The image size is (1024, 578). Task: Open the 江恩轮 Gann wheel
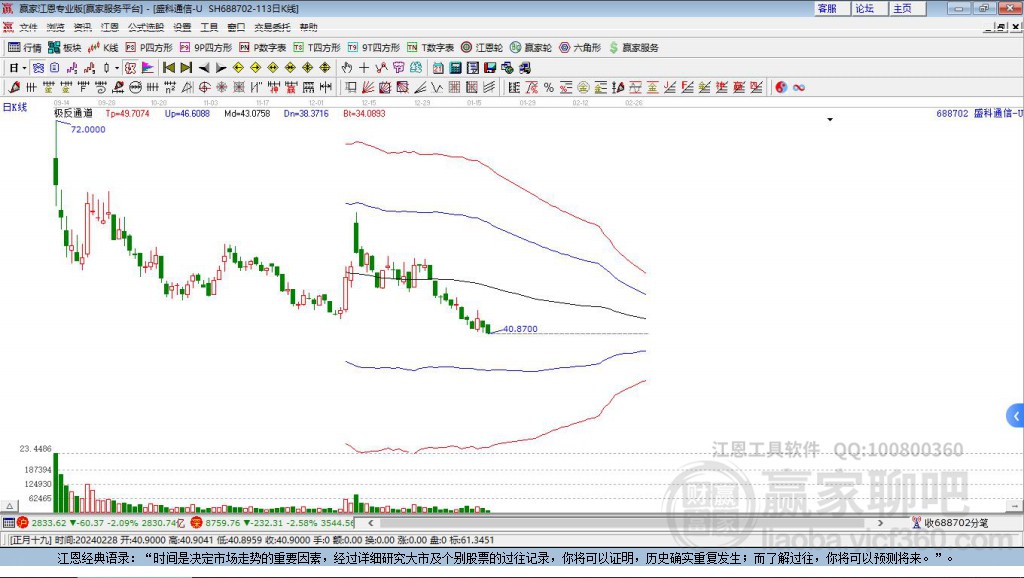(x=482, y=48)
